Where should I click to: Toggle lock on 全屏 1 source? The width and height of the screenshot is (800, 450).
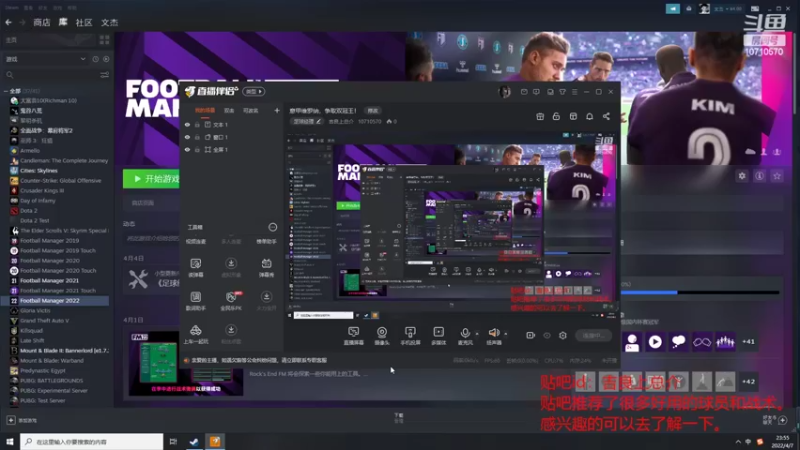pyautogui.click(x=197, y=150)
